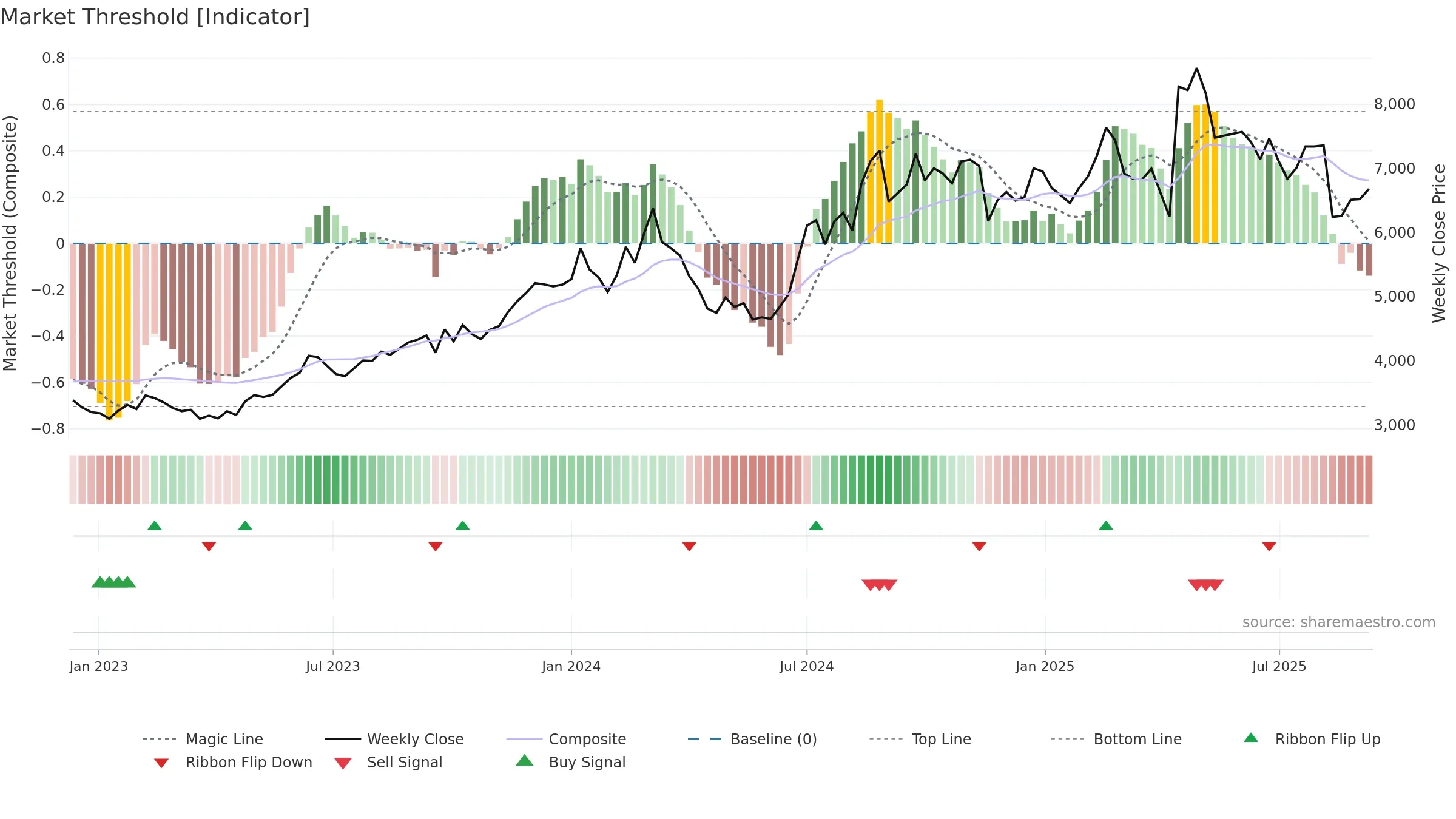This screenshot has width=1456, height=819.
Task: Click the green Ribbon Flip Up marker after Jan 2025
Action: 1106,525
